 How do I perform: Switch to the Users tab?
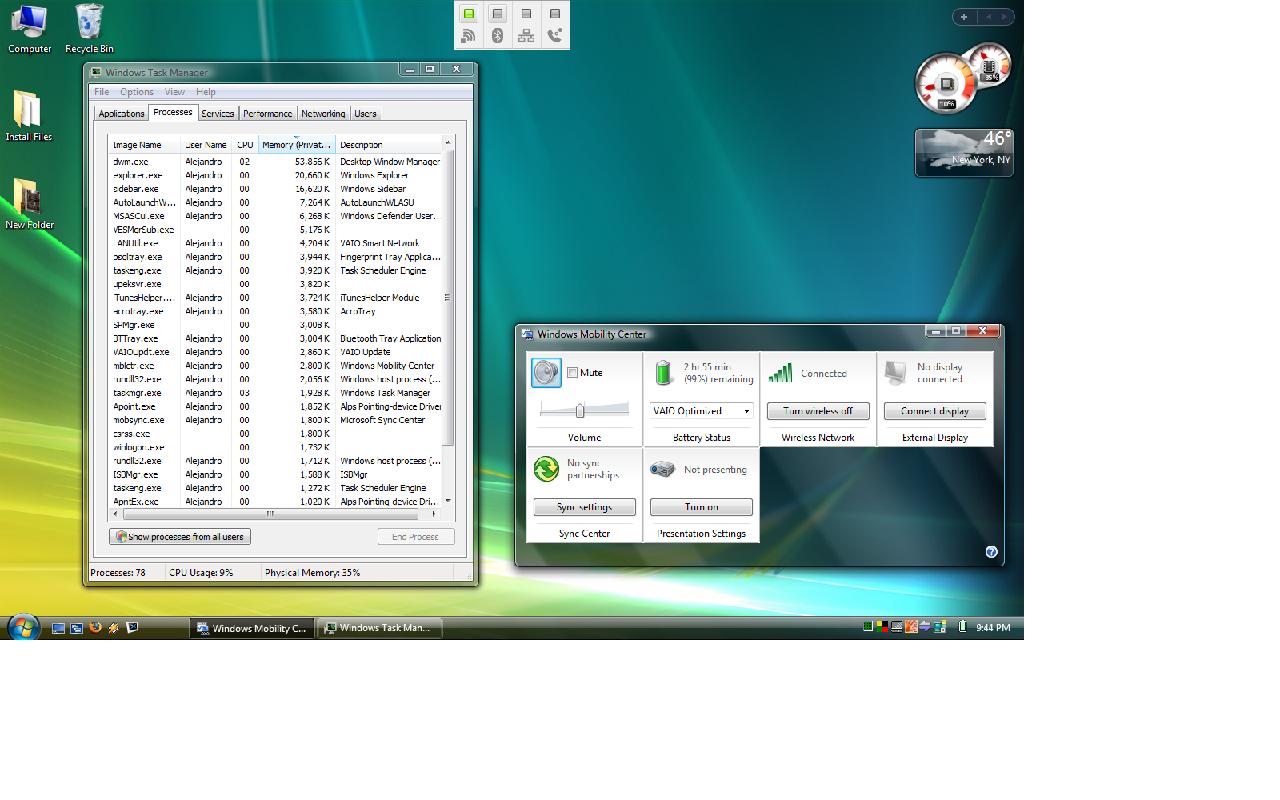tap(365, 114)
